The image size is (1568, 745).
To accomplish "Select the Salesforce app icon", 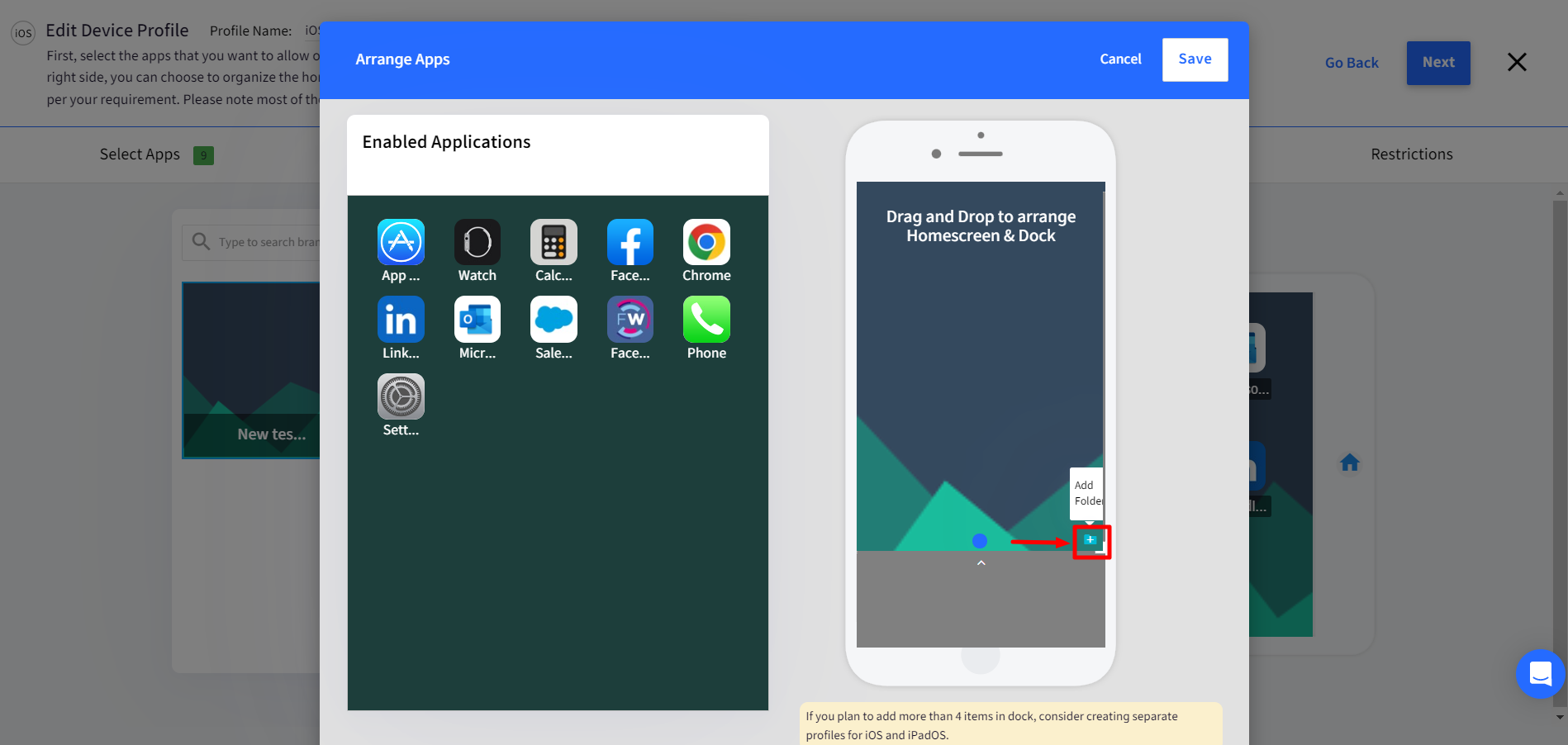I will pyautogui.click(x=554, y=320).
